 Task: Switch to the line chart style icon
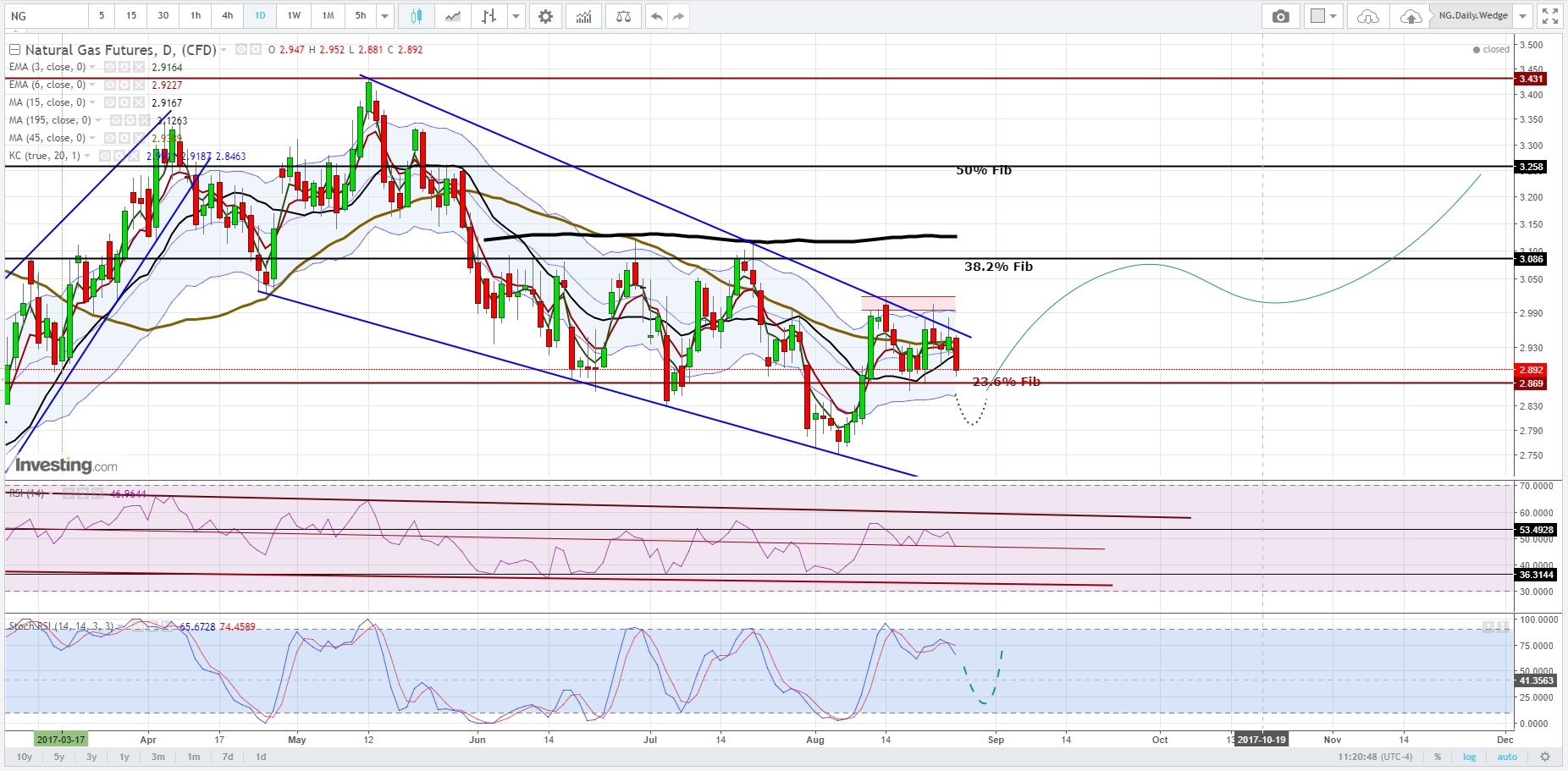(x=453, y=16)
